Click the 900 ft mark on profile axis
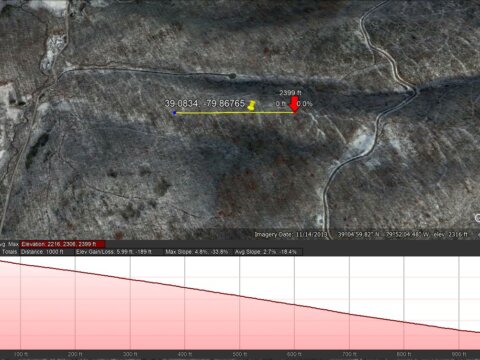The height and width of the screenshot is (360, 480). tap(459, 354)
